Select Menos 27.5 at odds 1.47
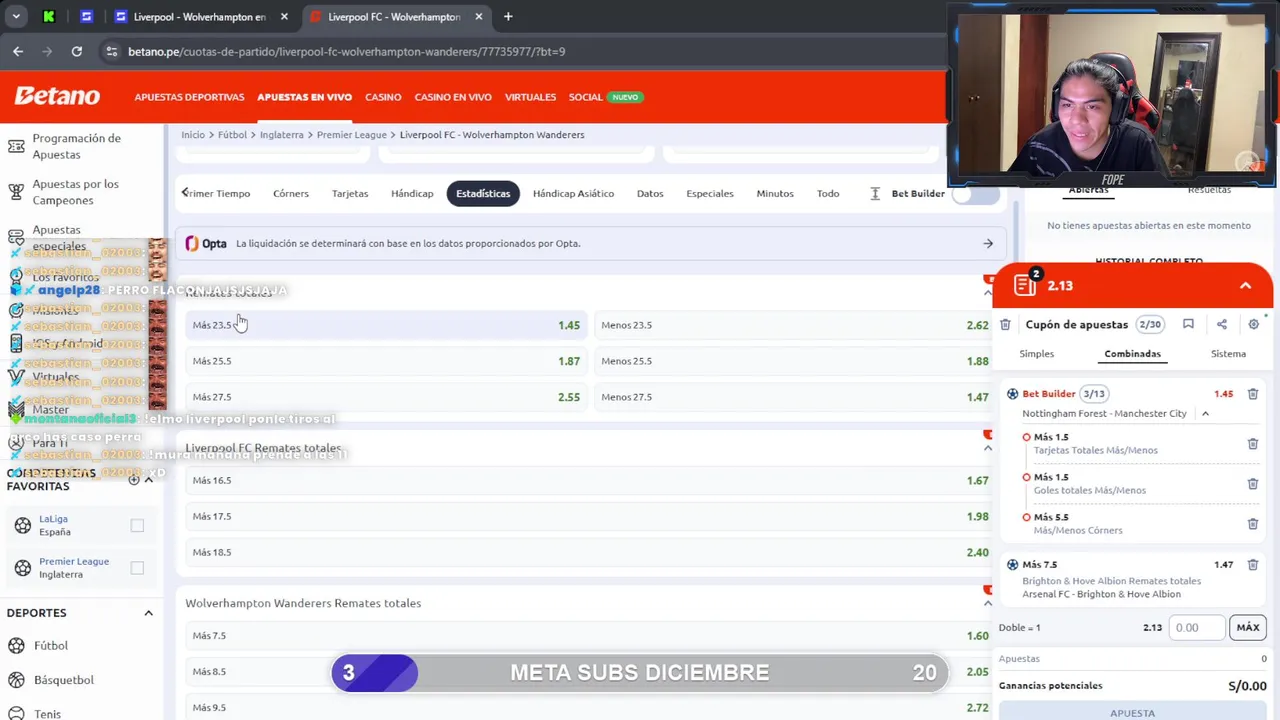This screenshot has height=720, width=1280. (794, 397)
